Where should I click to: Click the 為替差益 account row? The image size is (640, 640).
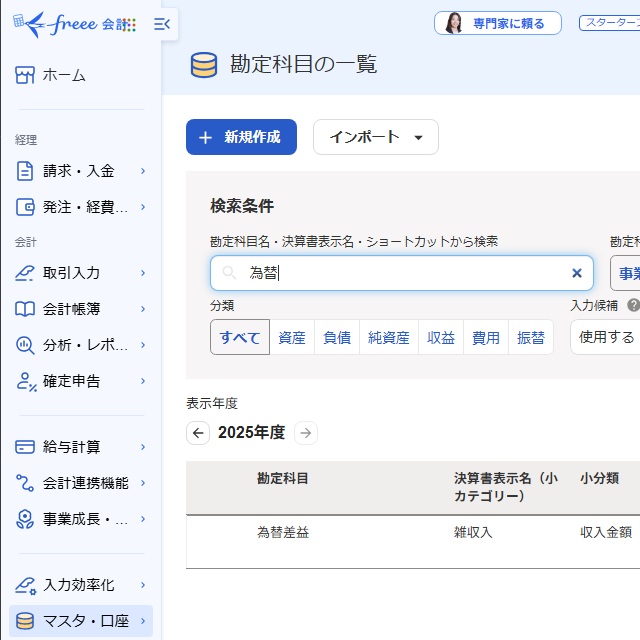[x=283, y=533]
